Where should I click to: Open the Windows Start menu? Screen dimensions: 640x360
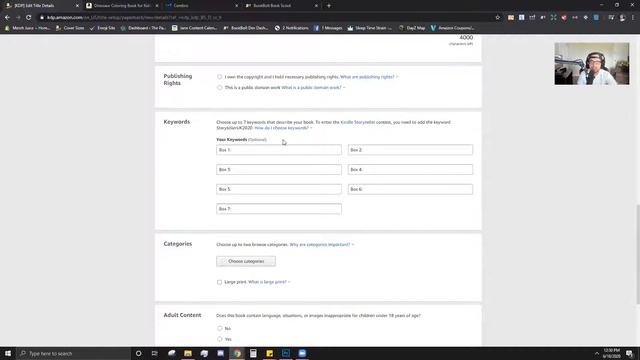[8, 353]
